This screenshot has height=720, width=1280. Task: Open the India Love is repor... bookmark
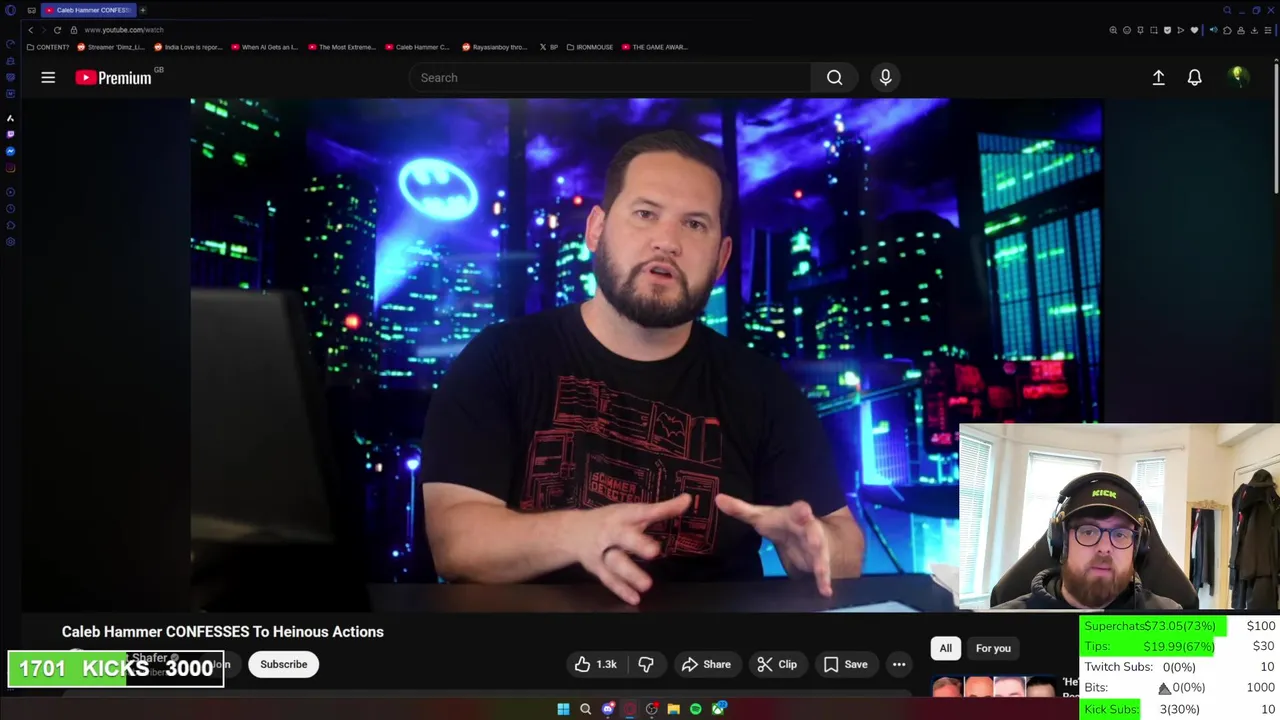point(188,47)
